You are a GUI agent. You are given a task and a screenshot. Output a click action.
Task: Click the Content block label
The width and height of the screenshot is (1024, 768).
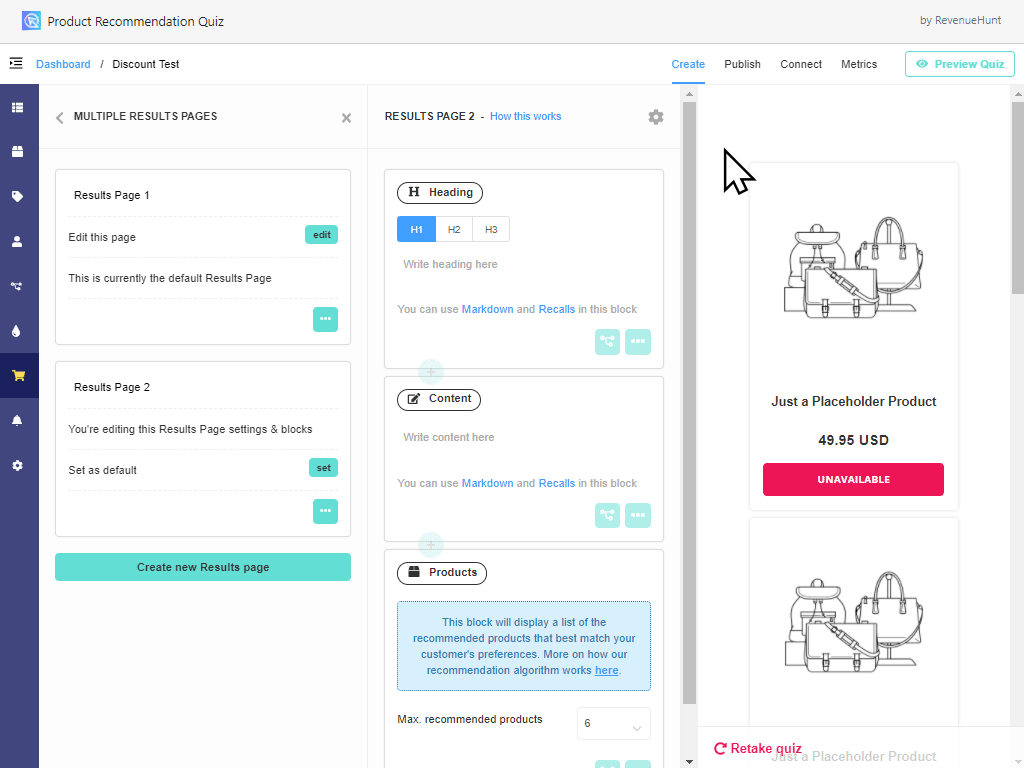(x=439, y=399)
